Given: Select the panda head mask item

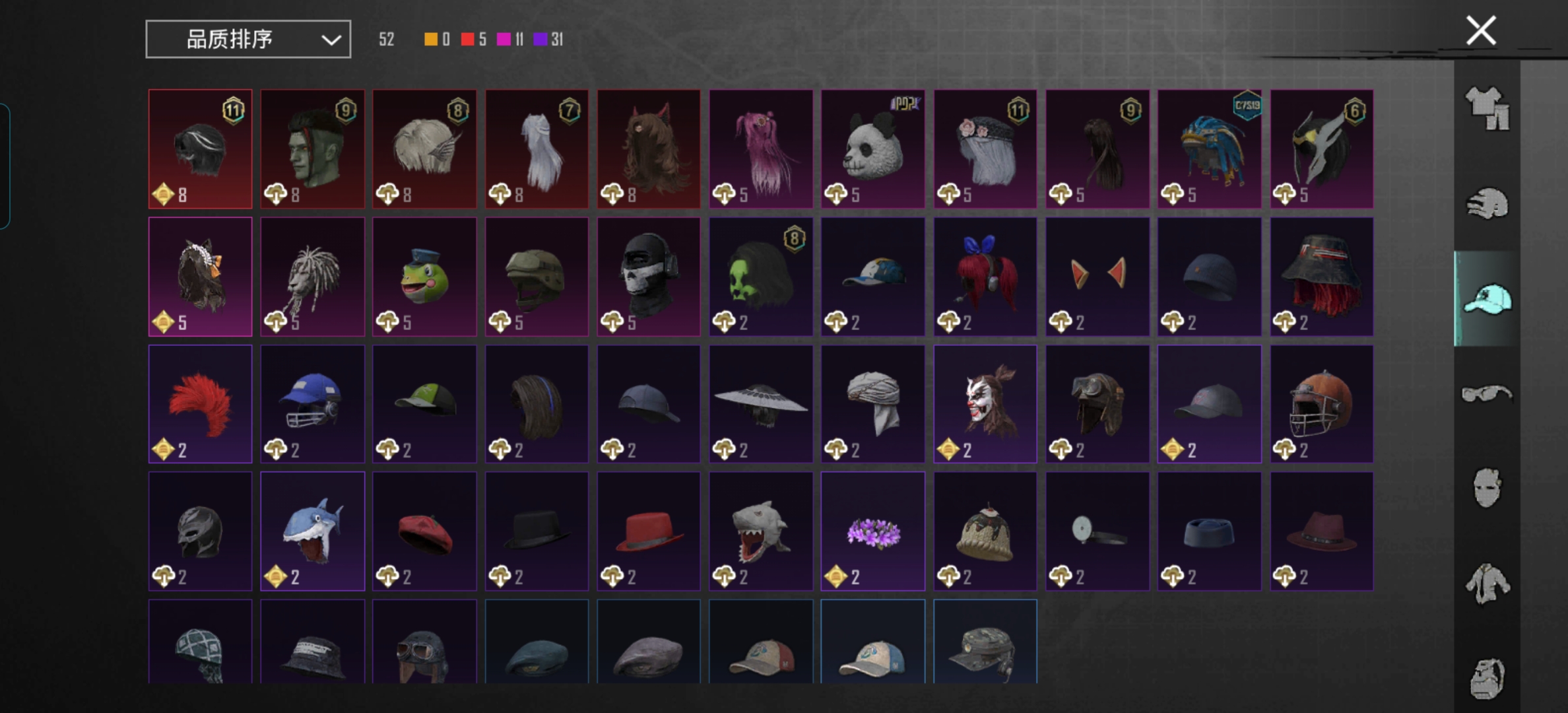Looking at the screenshot, I should click(x=873, y=149).
